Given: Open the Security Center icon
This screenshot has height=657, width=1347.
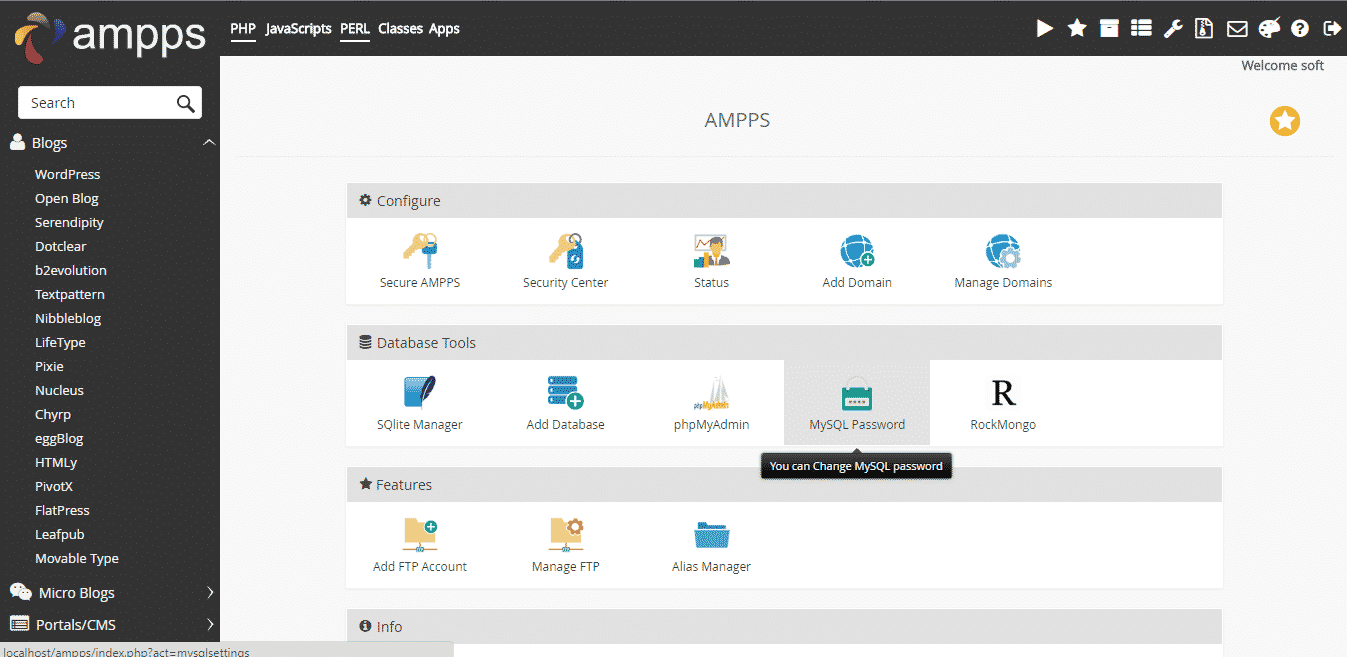Looking at the screenshot, I should [566, 250].
